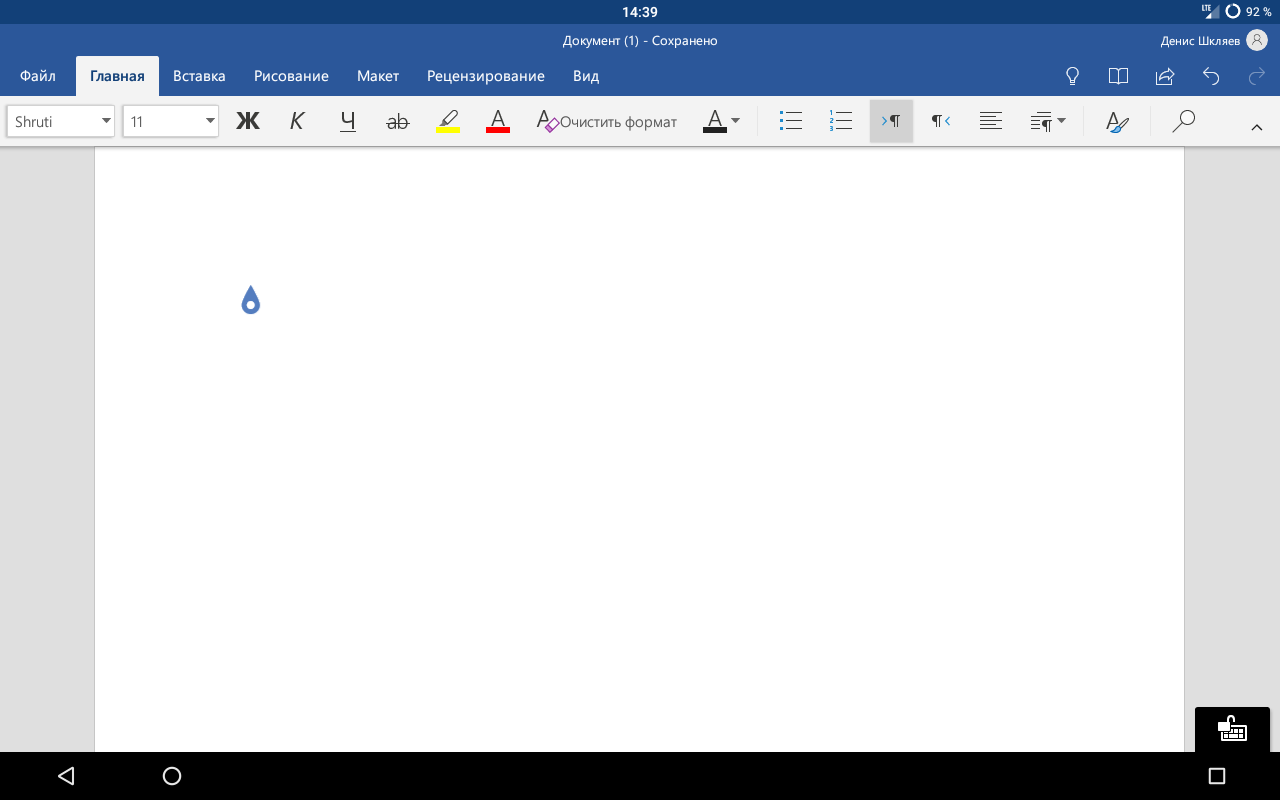1280x800 pixels.
Task: Tap the blue text cursor handle
Action: (251, 300)
